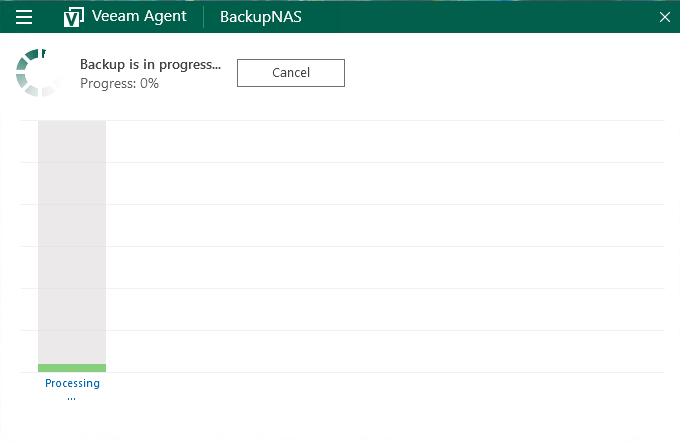Screen dimensions: 680x441
Task: Click the chart baseline above the Processing label
Action: point(380,373)
